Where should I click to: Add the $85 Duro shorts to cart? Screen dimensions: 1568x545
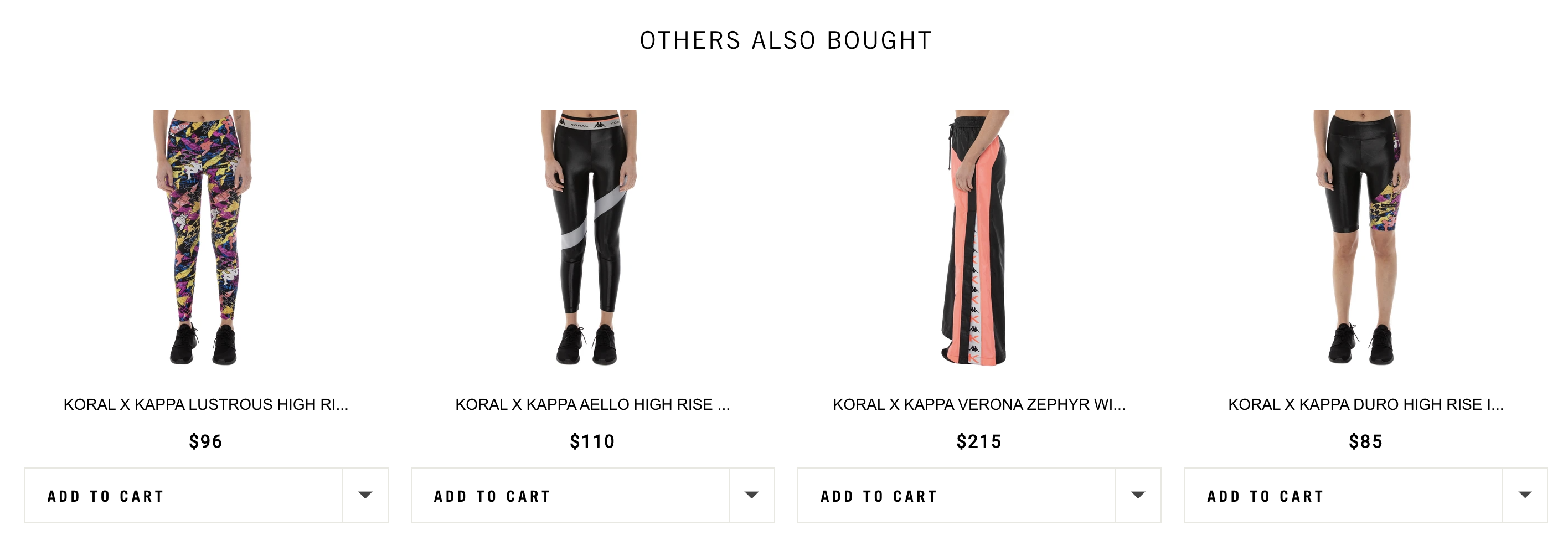1343,496
